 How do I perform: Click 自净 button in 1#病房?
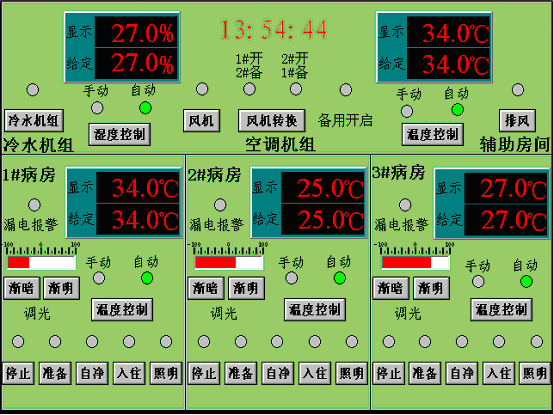click(x=92, y=373)
